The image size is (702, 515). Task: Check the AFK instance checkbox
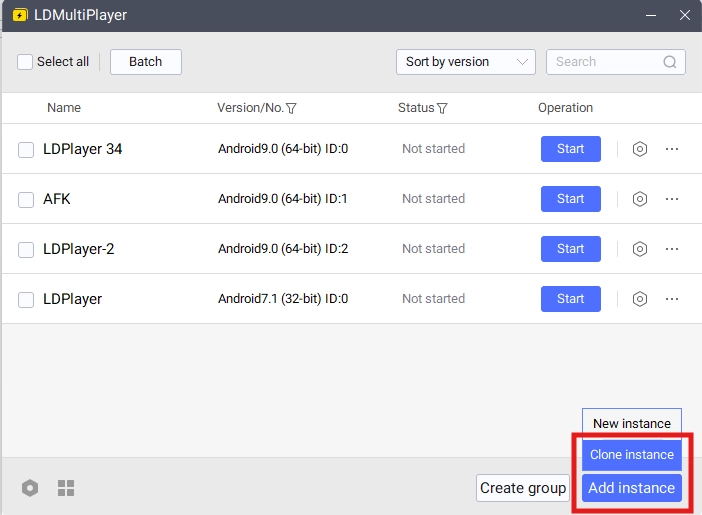pyautogui.click(x=26, y=200)
